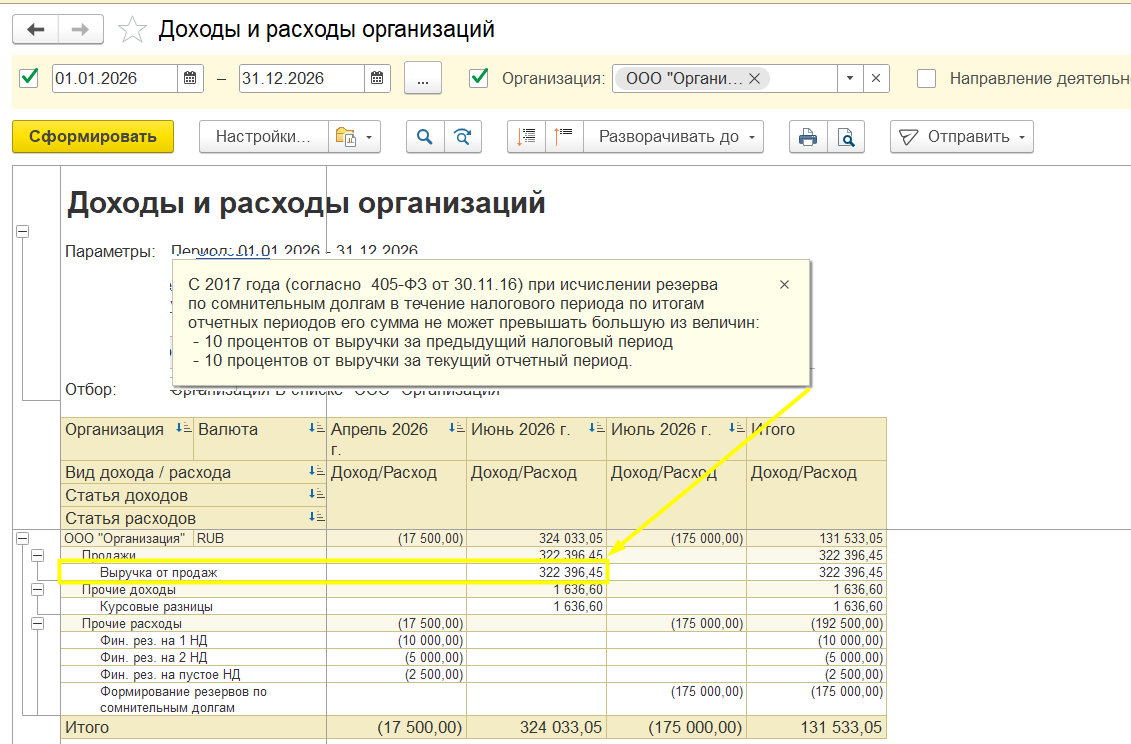Open the settings variants dropdown next to Настройки
Screen dimensions: 1131x744
[x=354, y=136]
